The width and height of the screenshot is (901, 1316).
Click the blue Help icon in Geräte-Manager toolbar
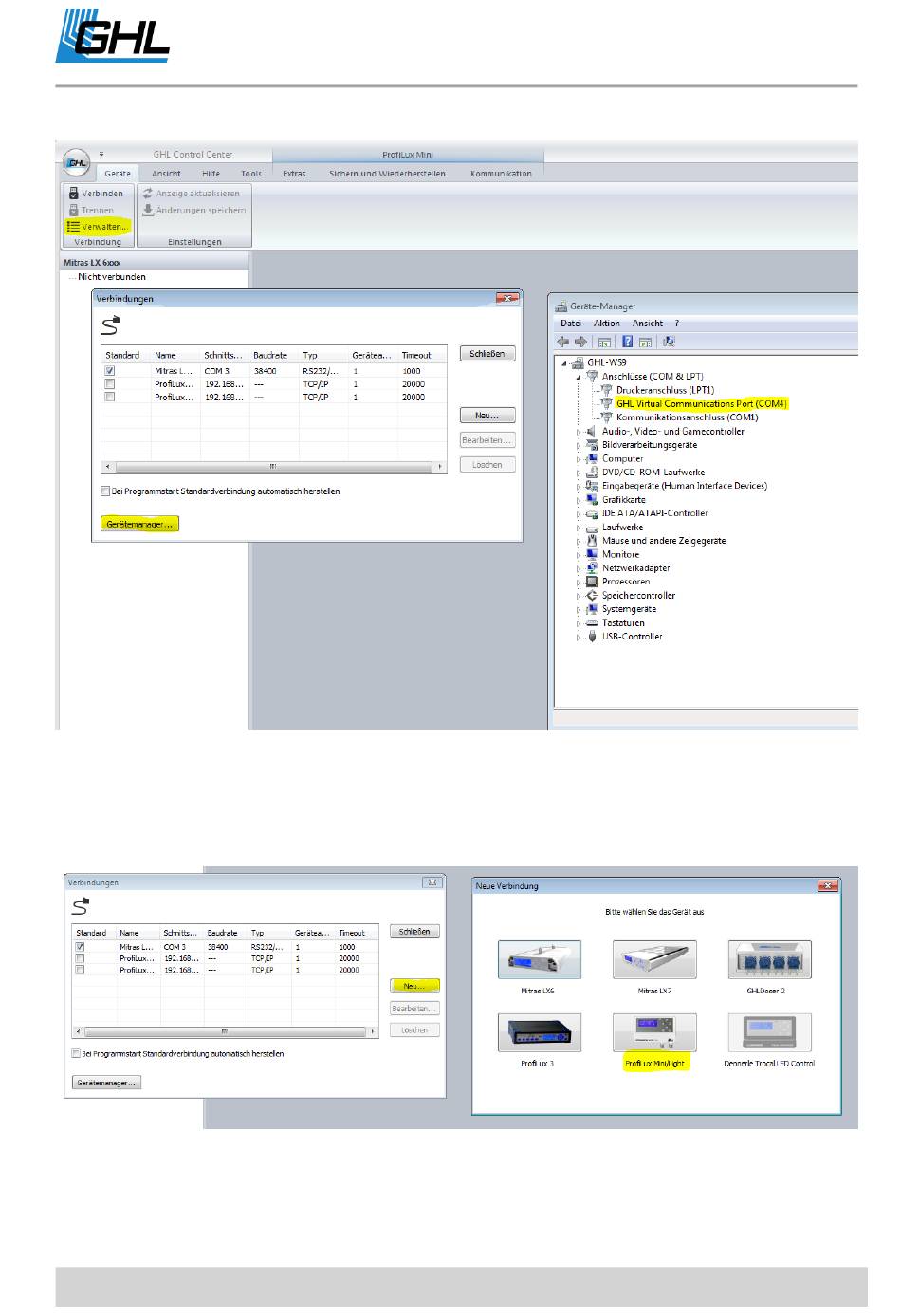pos(627,342)
